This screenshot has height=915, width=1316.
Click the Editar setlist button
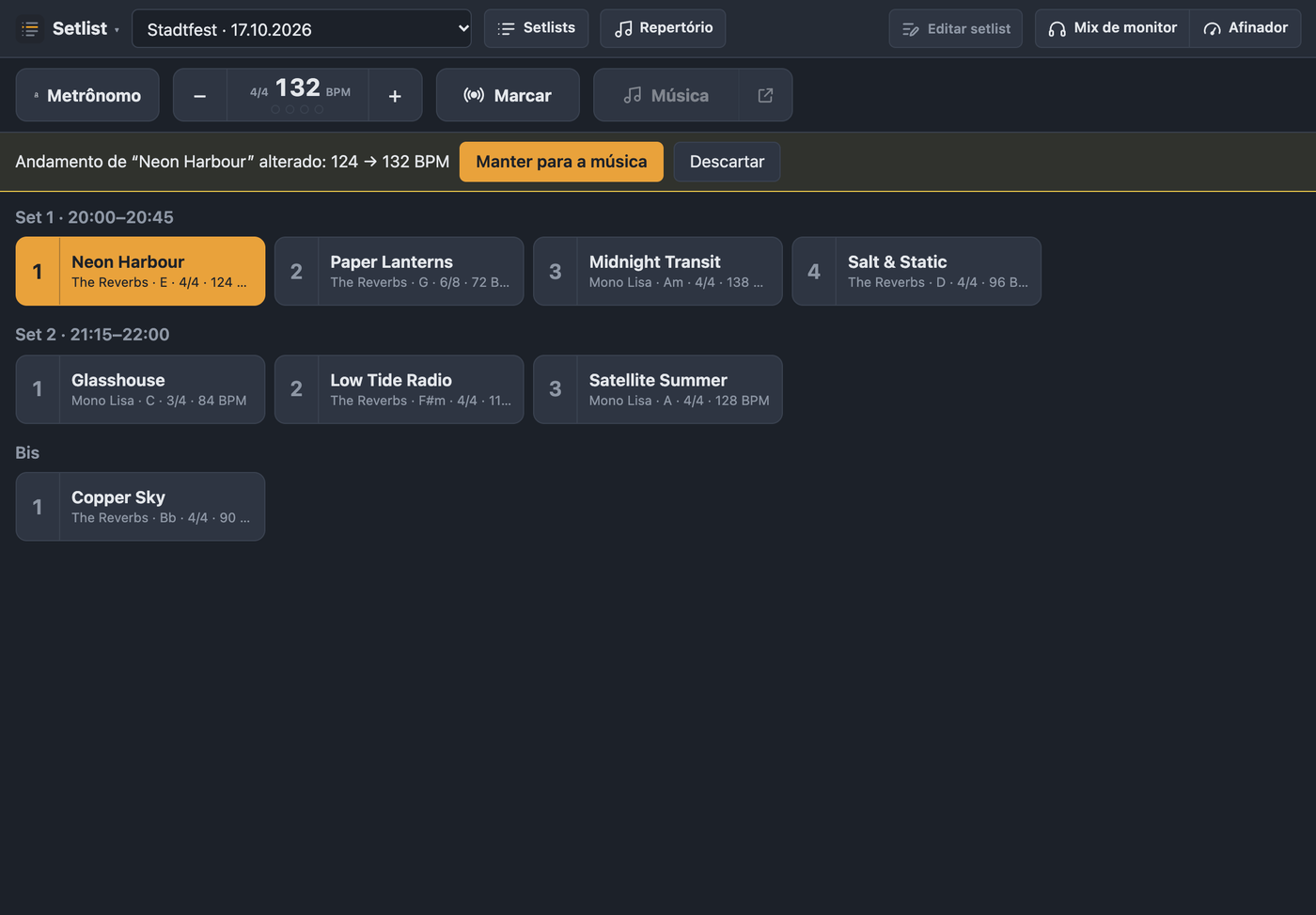click(955, 29)
